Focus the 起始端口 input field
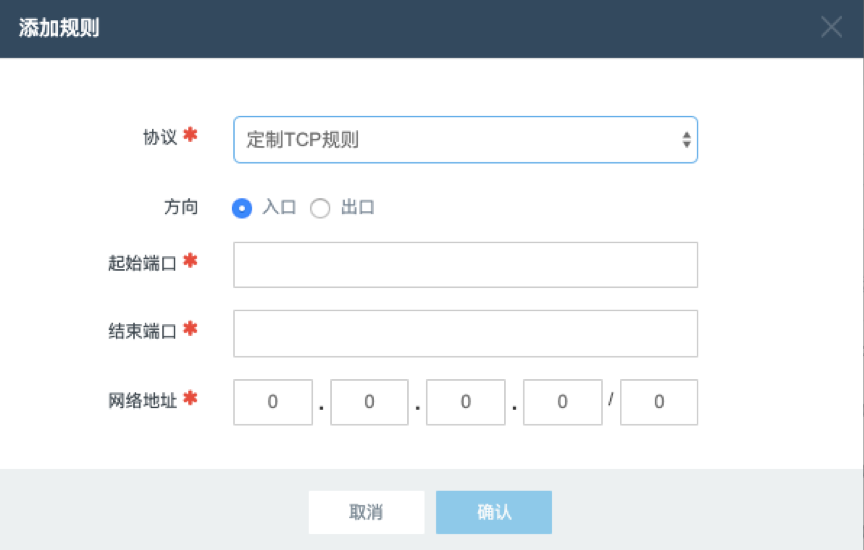Screen dimensions: 864x550 (466, 265)
